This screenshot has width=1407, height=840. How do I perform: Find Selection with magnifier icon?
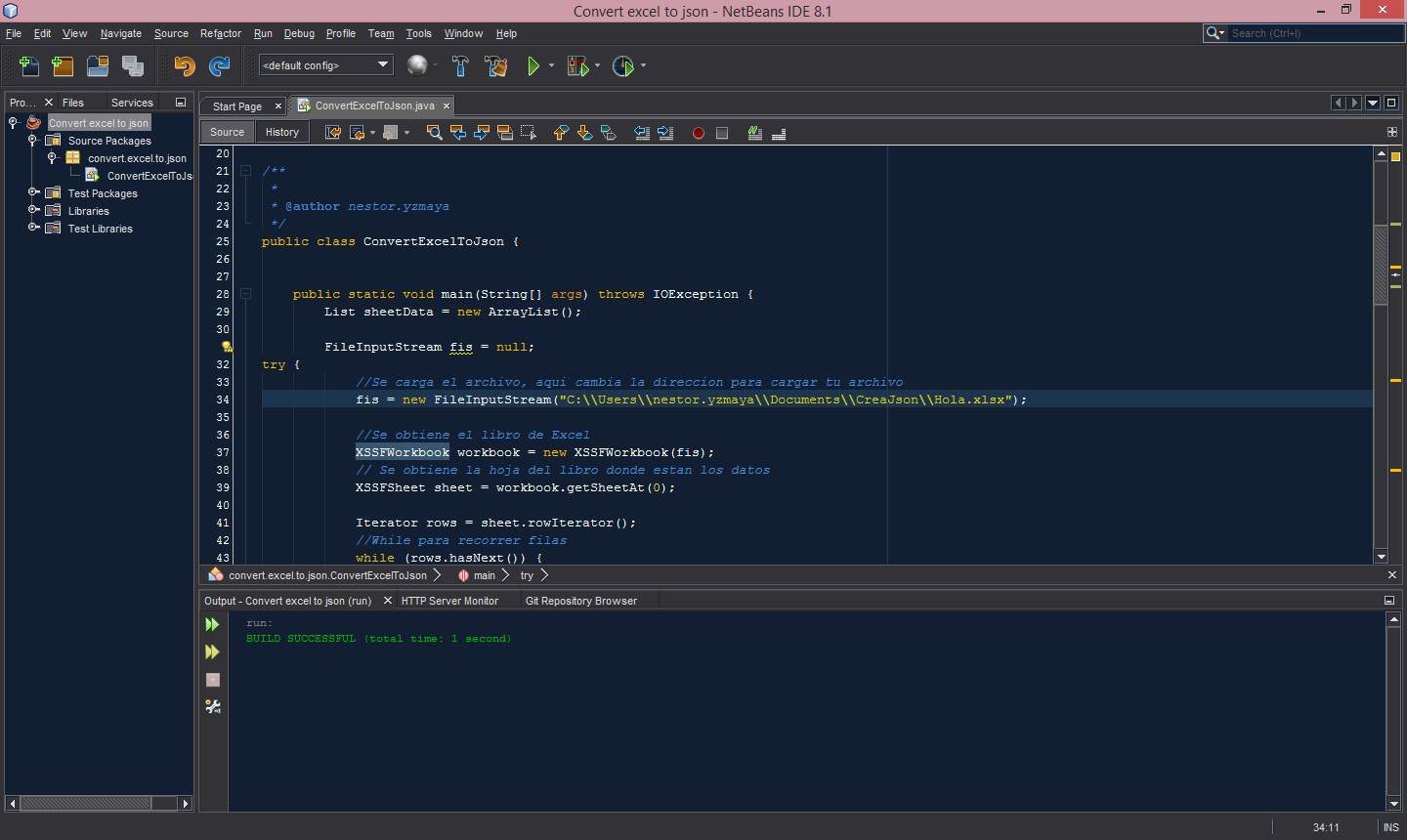pyautogui.click(x=435, y=133)
